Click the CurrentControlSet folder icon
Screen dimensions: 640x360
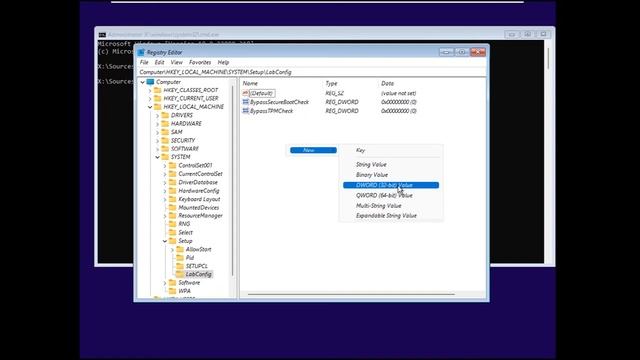click(x=173, y=174)
